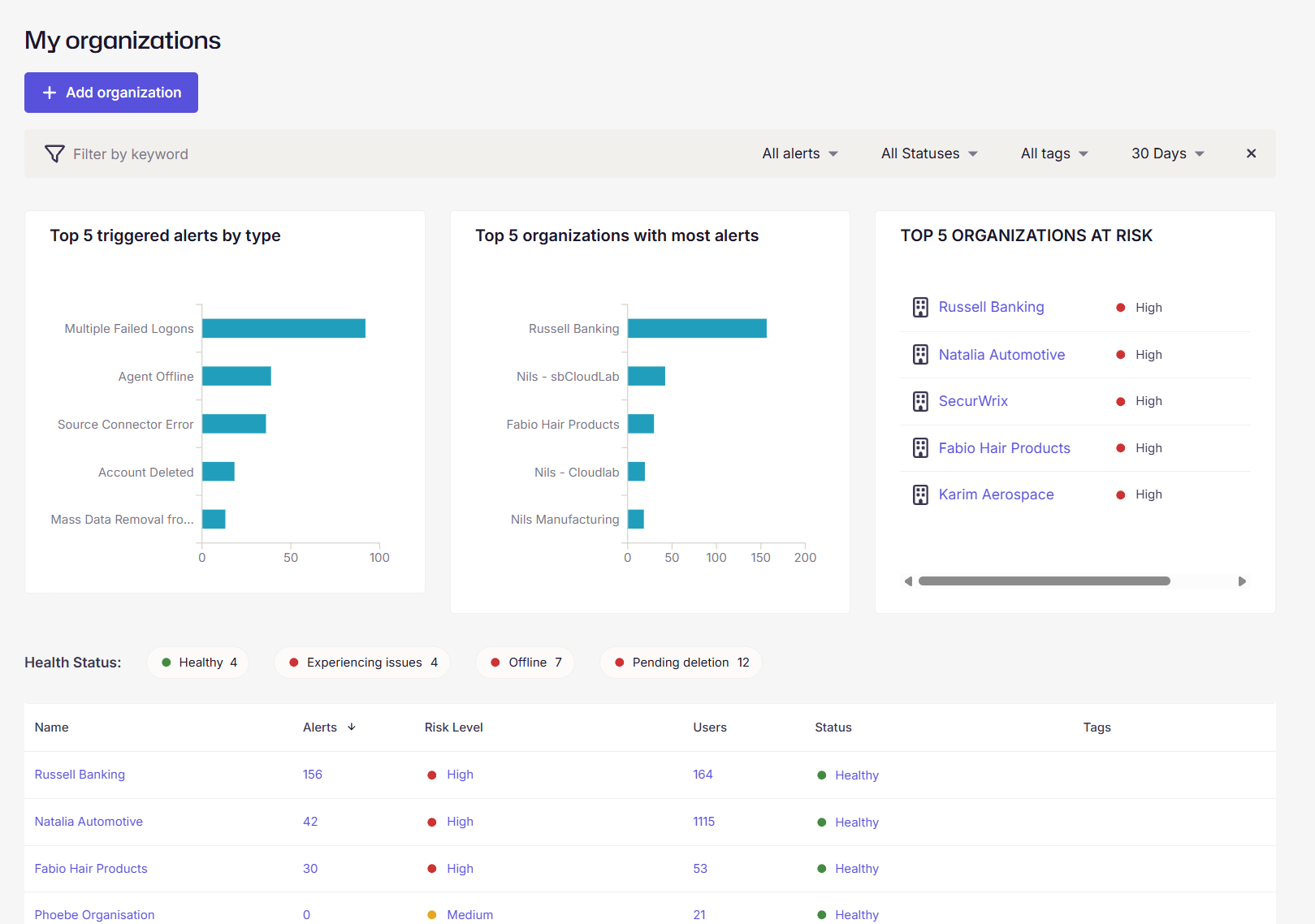Click alerts count 156 for Russell Banking
This screenshot has height=924, width=1315.
pos(313,775)
